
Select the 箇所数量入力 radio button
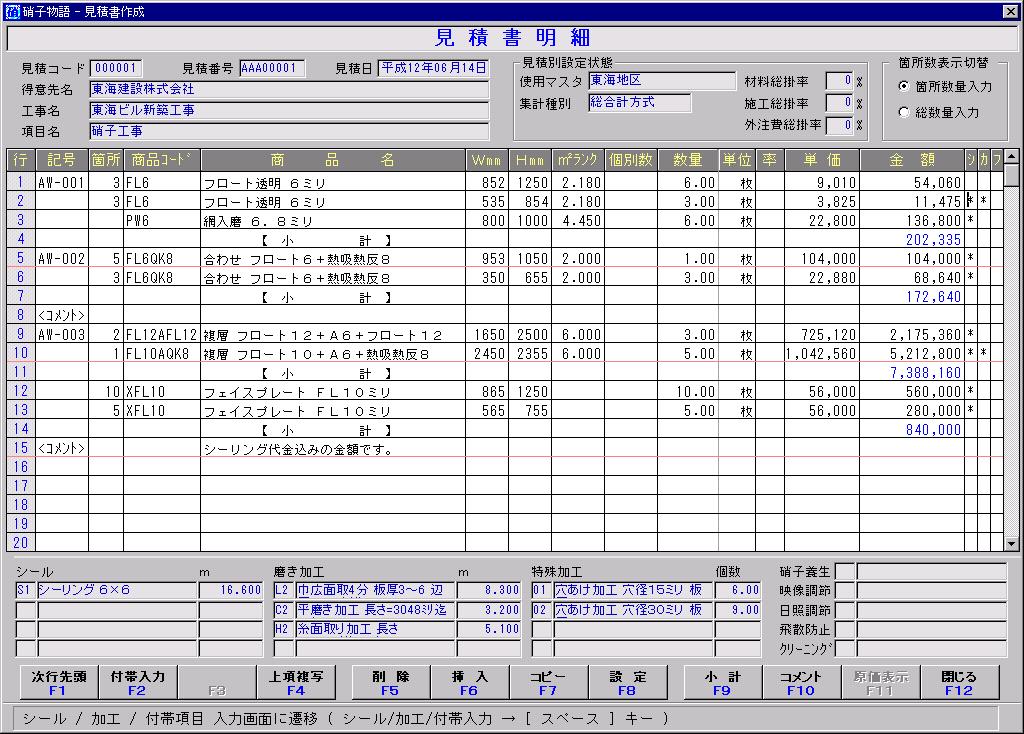[905, 87]
